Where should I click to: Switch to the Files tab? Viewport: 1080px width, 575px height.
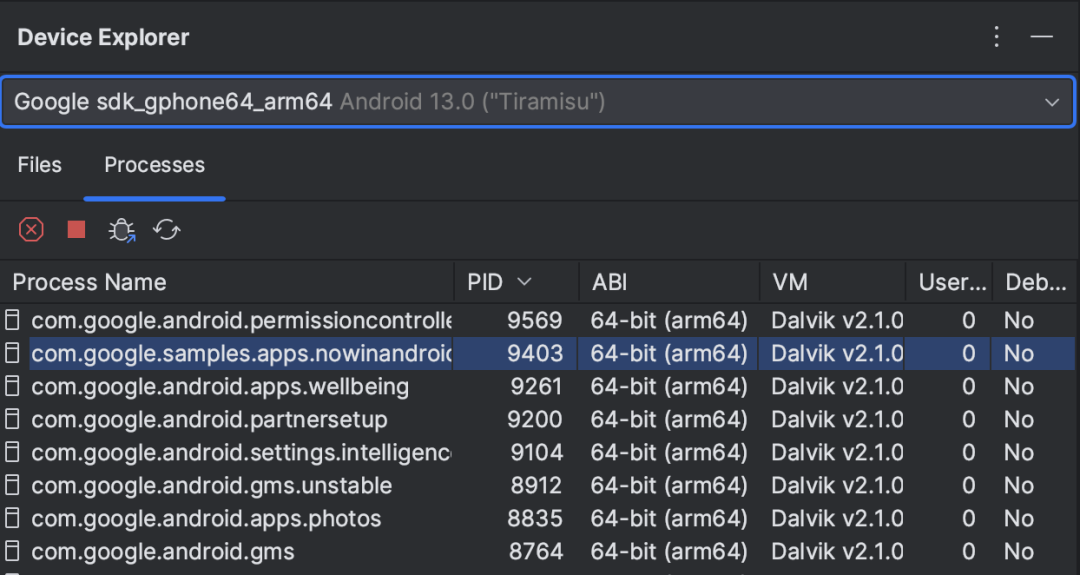tap(39, 165)
